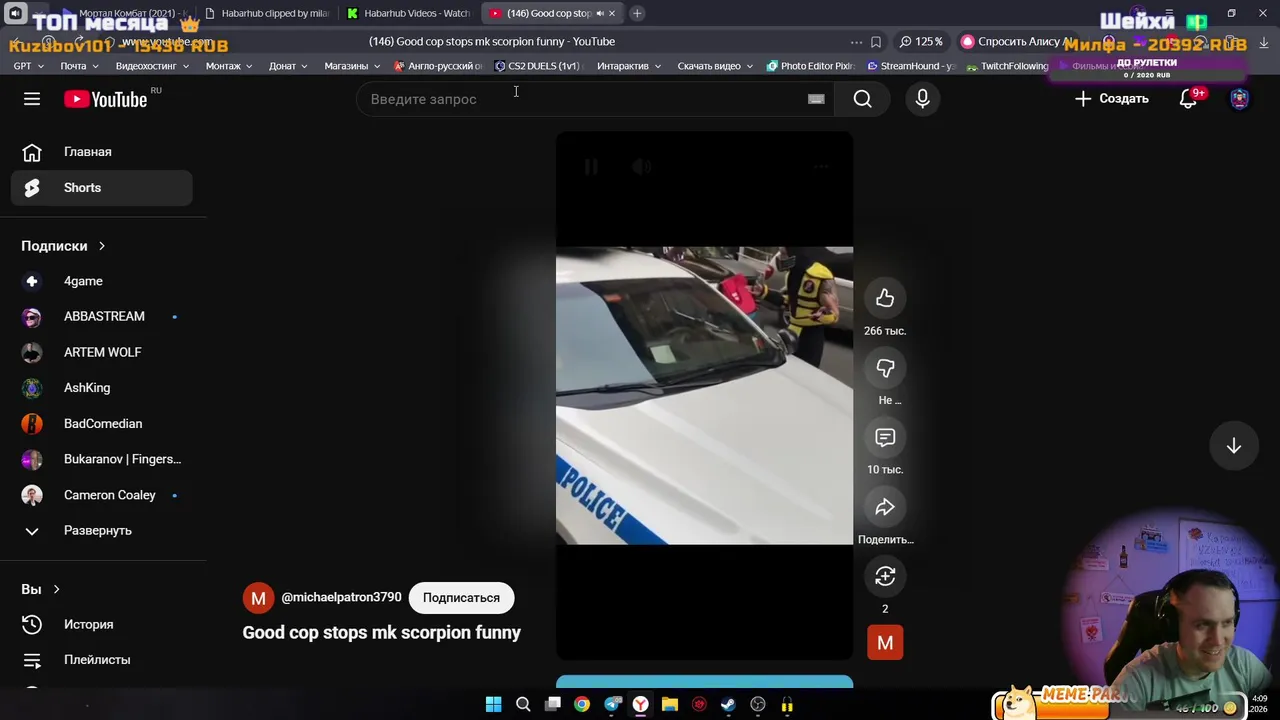Click Спросить Алису button
1280x720 pixels.
coord(1016,42)
